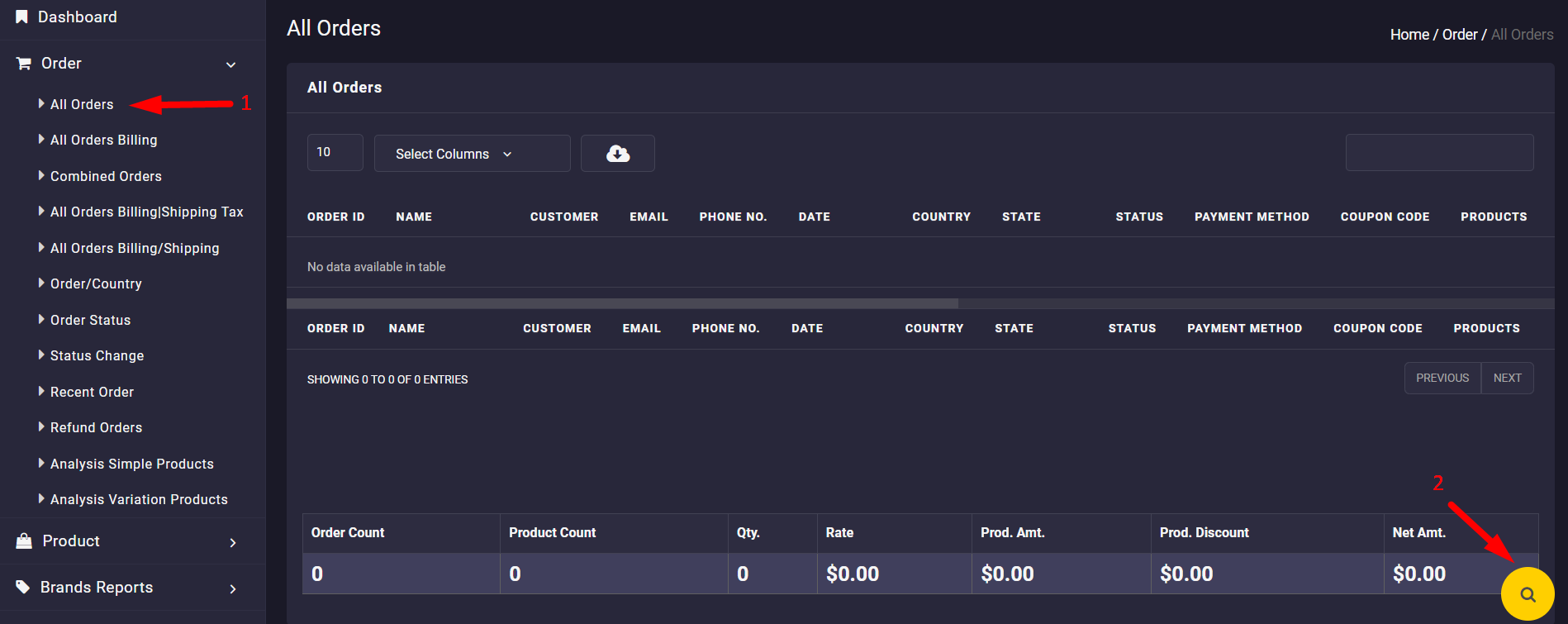Image resolution: width=1568 pixels, height=624 pixels.
Task: Click the Order shopping cart icon
Action: coord(24,64)
